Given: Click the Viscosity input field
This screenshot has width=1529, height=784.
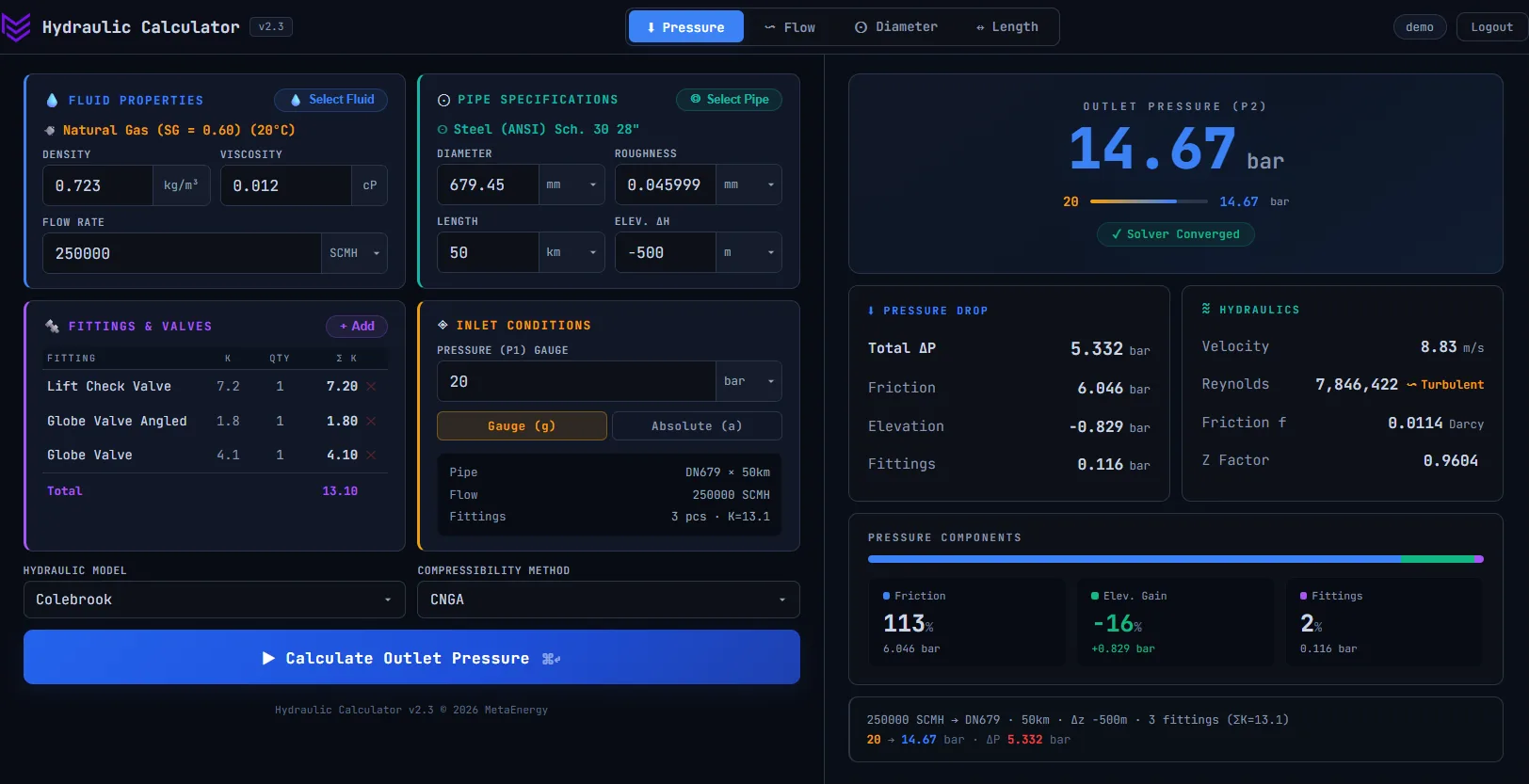Looking at the screenshot, I should pos(286,185).
